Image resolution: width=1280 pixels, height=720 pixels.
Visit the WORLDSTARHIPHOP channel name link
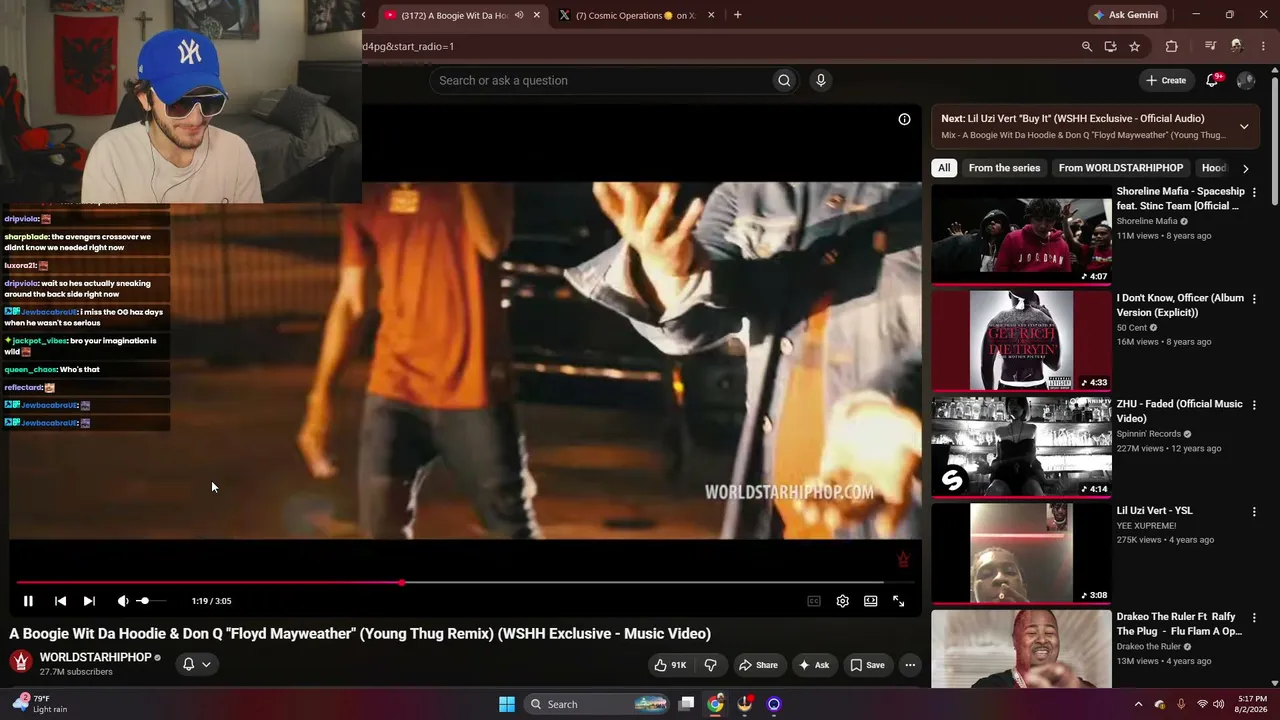coord(95,657)
